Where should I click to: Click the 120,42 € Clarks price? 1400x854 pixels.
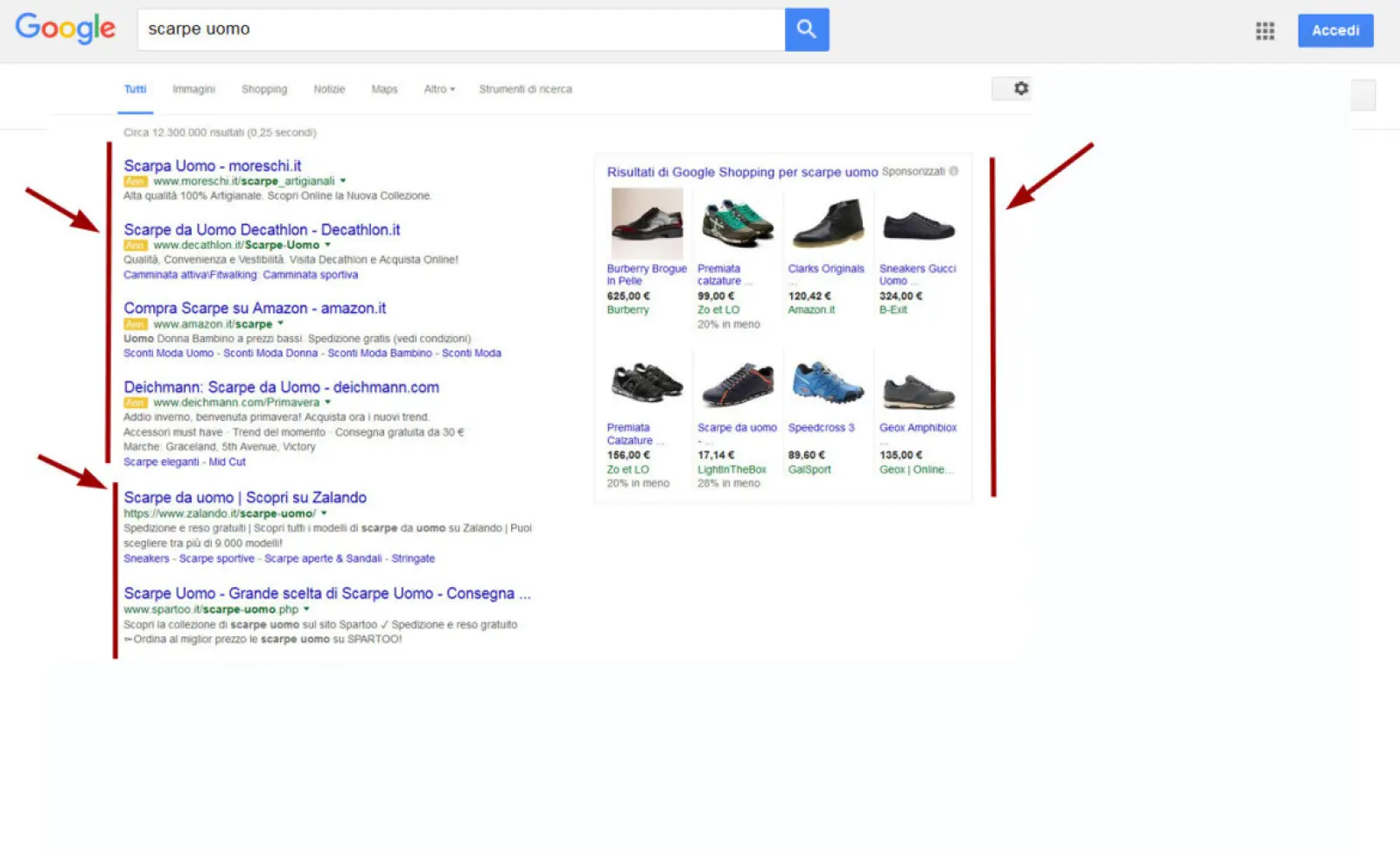809,297
